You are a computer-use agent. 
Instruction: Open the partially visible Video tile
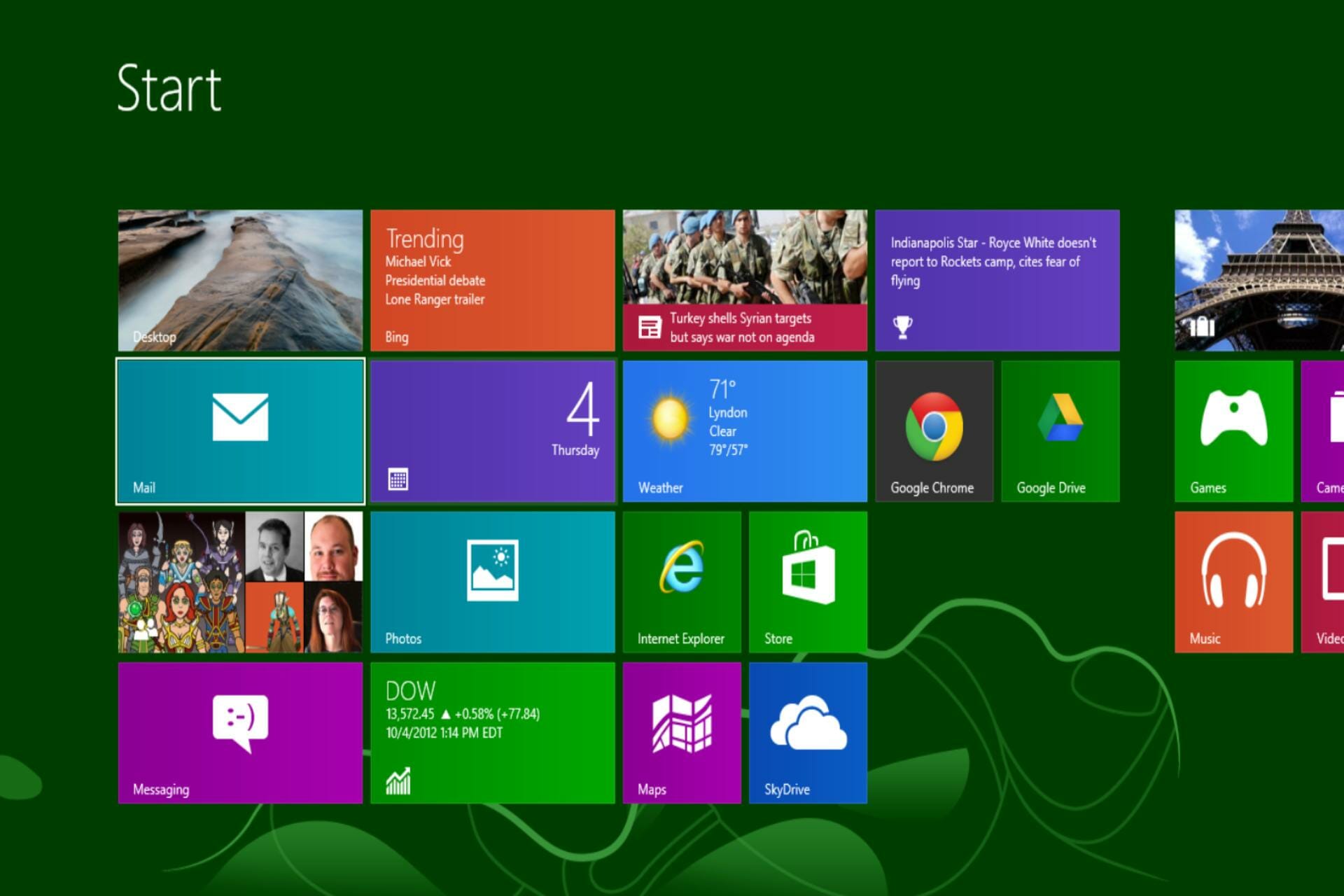(x=1322, y=582)
